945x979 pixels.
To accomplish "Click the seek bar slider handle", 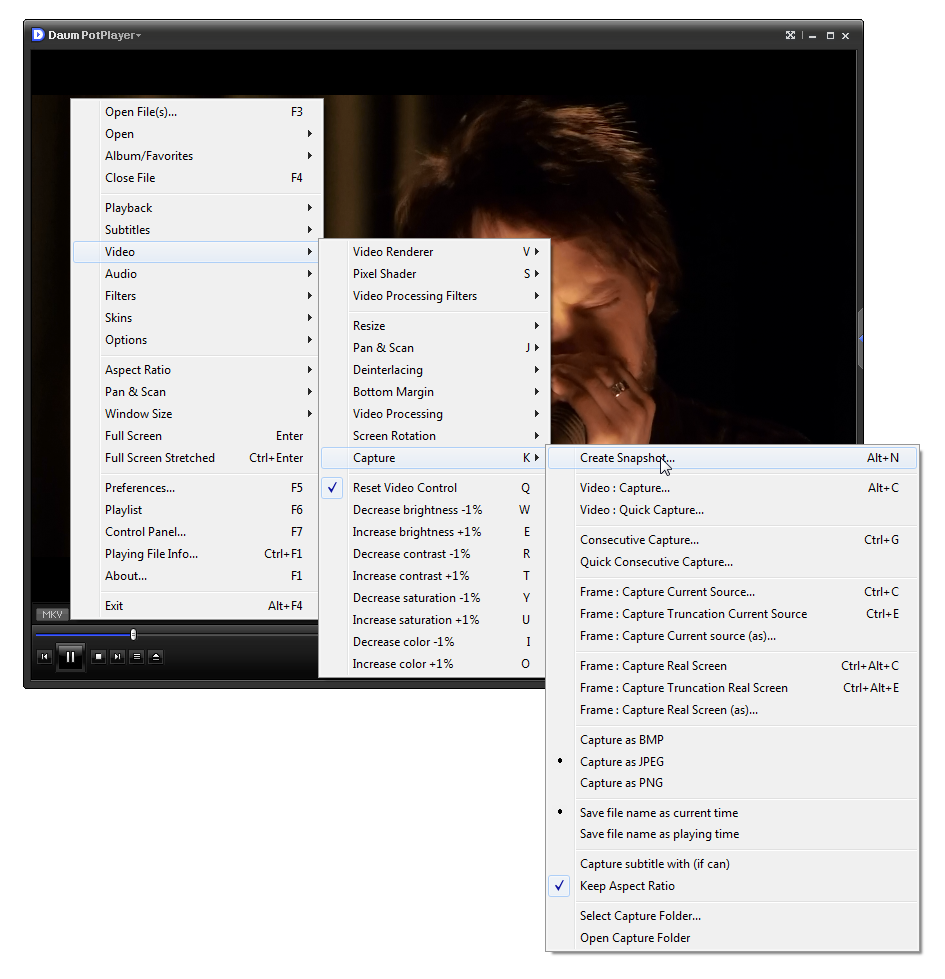I will (133, 634).
